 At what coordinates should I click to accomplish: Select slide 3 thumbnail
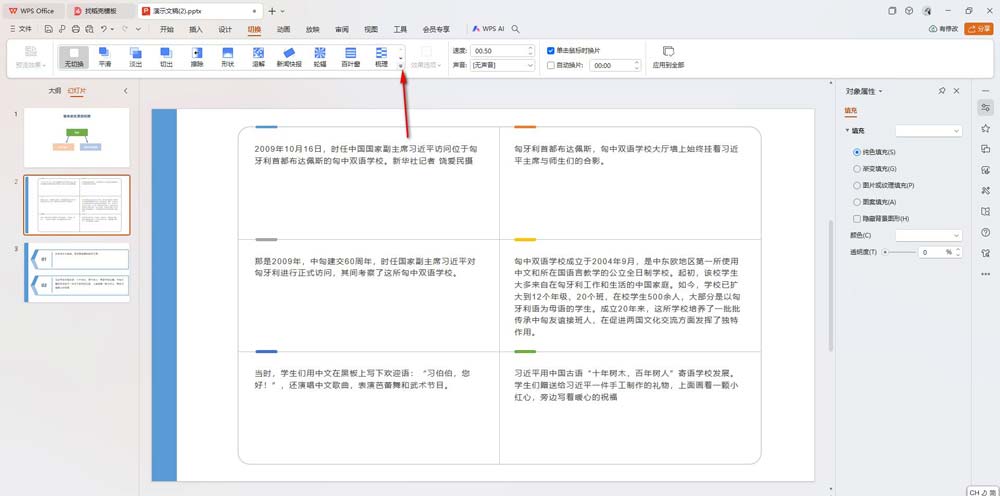(x=77, y=272)
